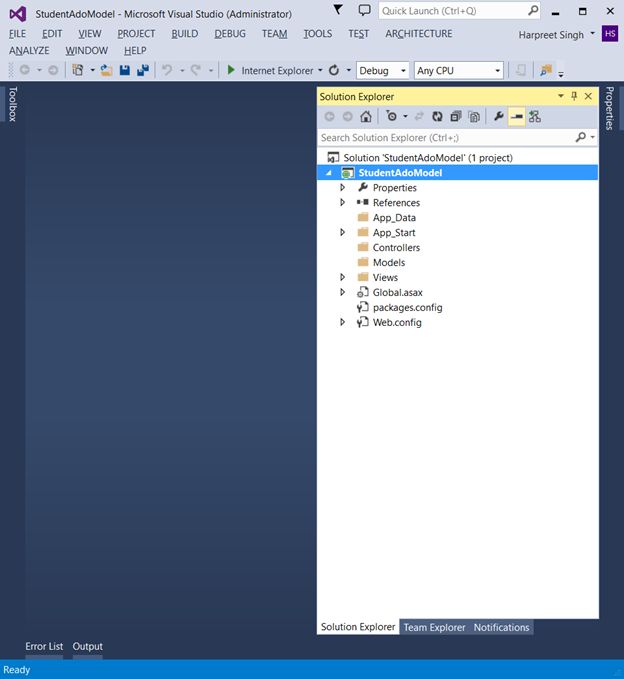624x679 pixels.
Task: Click Refresh icon in Solution Explorer
Action: [x=437, y=116]
